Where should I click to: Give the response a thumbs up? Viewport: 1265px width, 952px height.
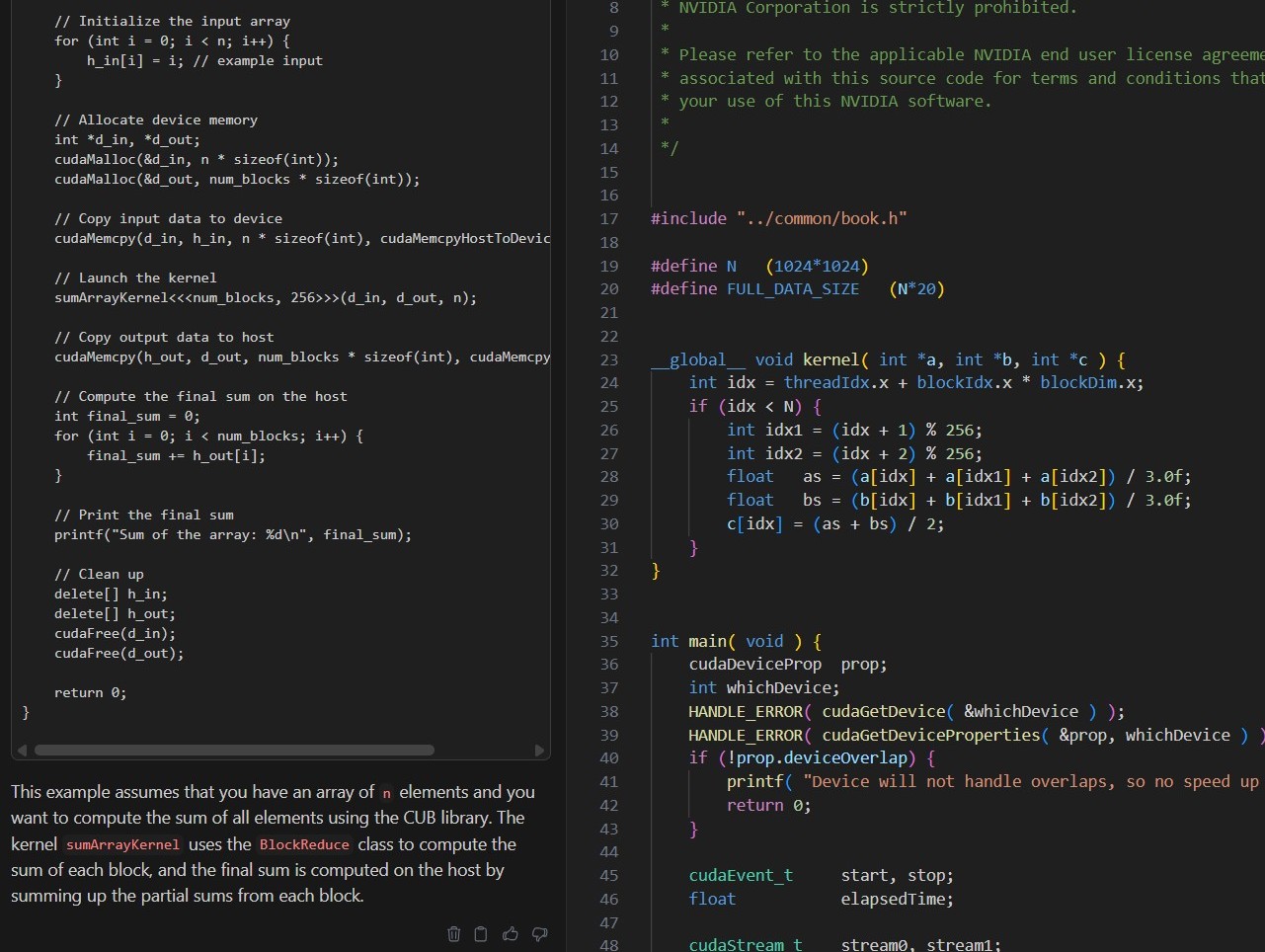(511, 934)
